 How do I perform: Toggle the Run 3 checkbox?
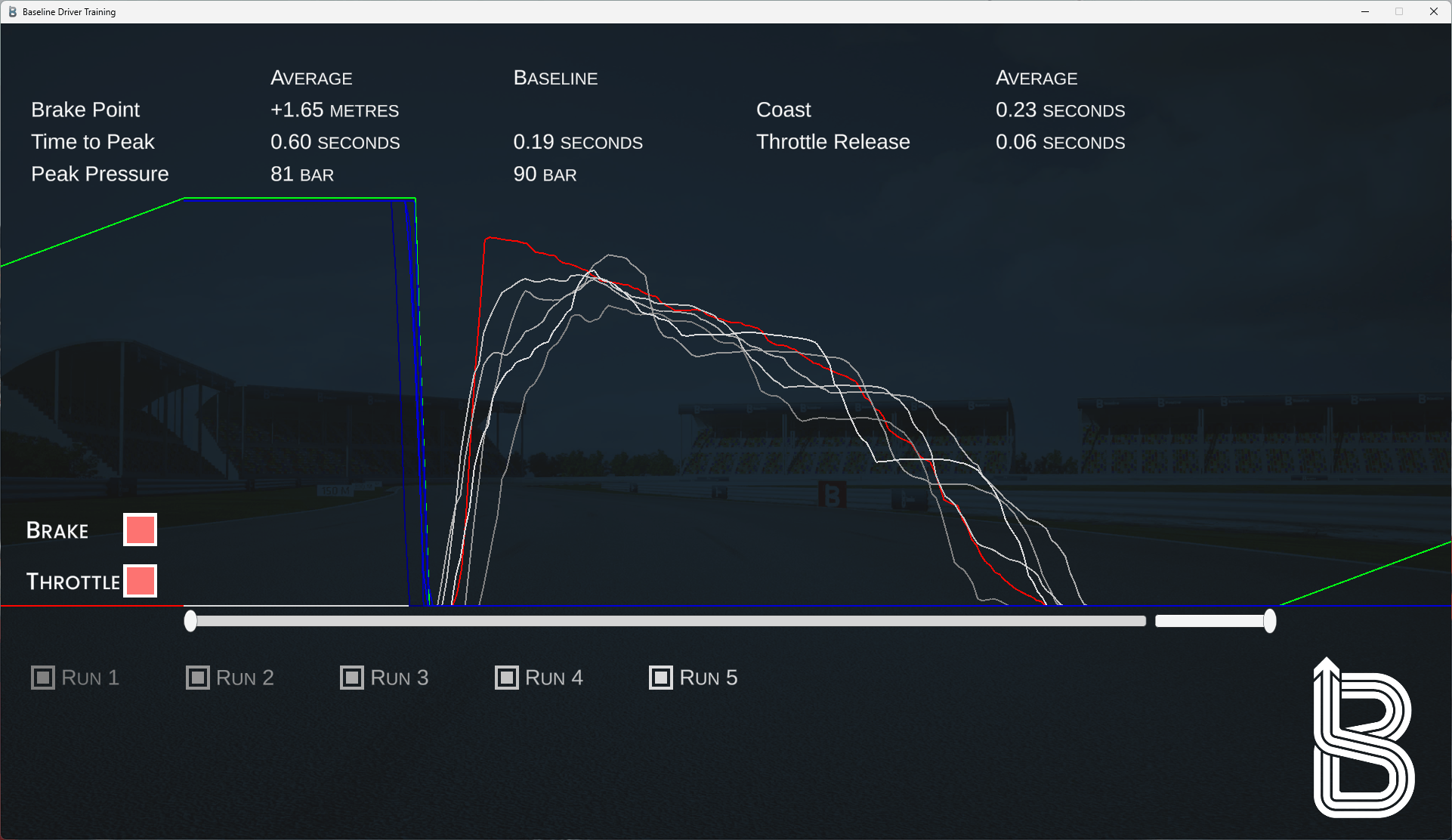[352, 678]
